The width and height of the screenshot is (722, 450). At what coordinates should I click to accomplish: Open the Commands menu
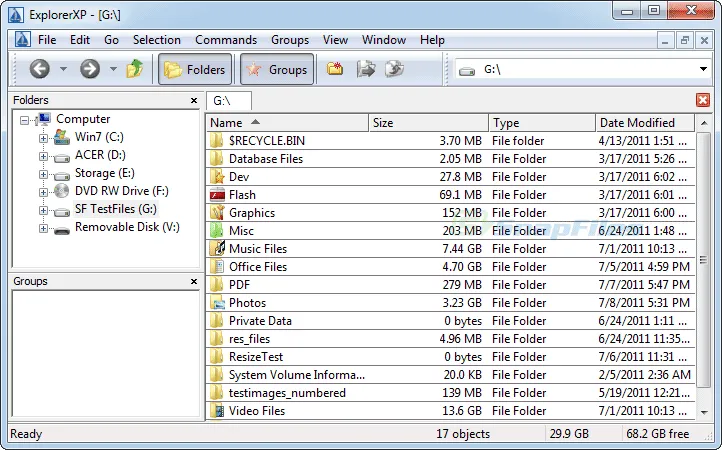click(226, 40)
